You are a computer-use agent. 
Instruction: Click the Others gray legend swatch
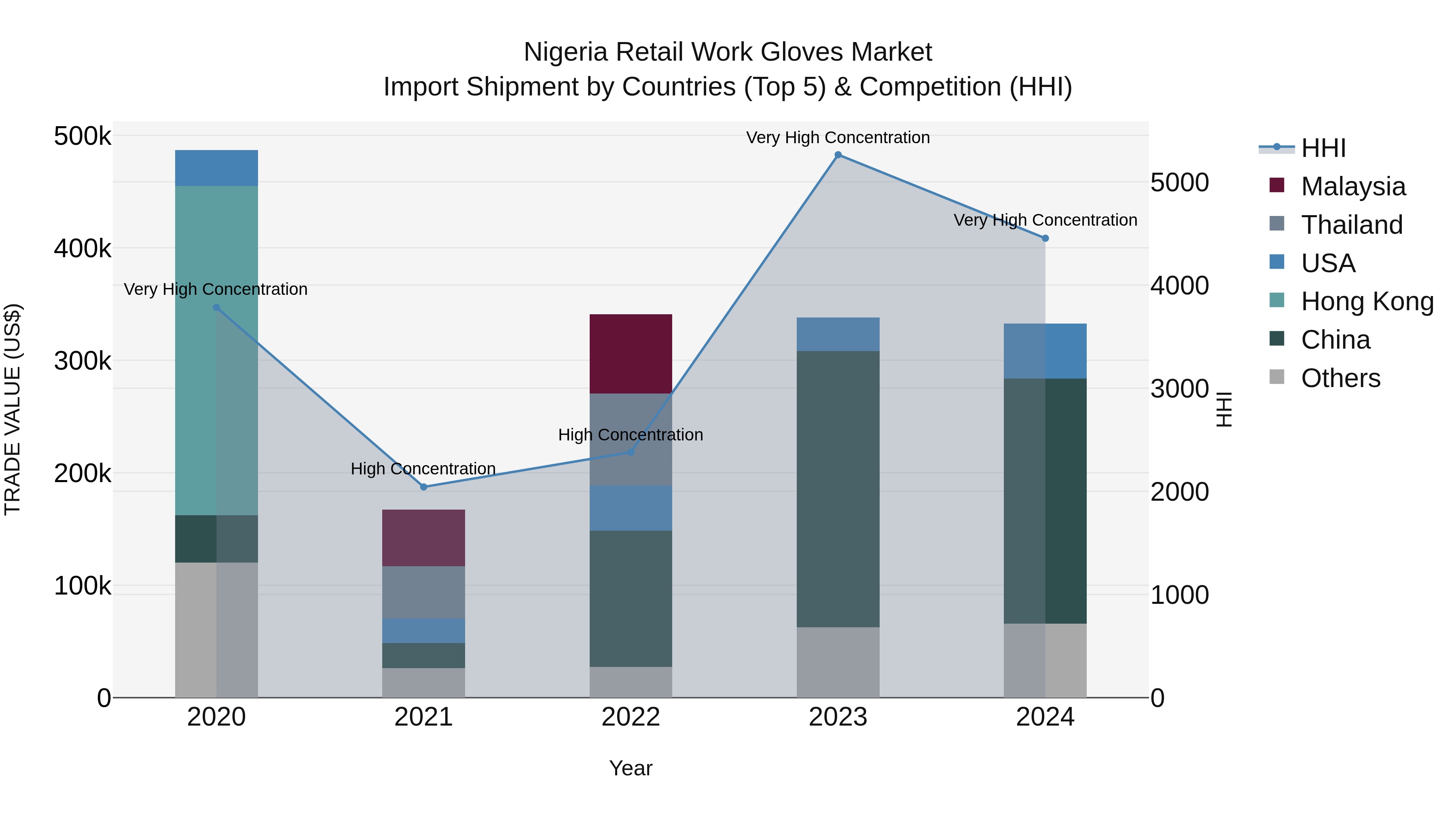pyautogui.click(x=1277, y=377)
